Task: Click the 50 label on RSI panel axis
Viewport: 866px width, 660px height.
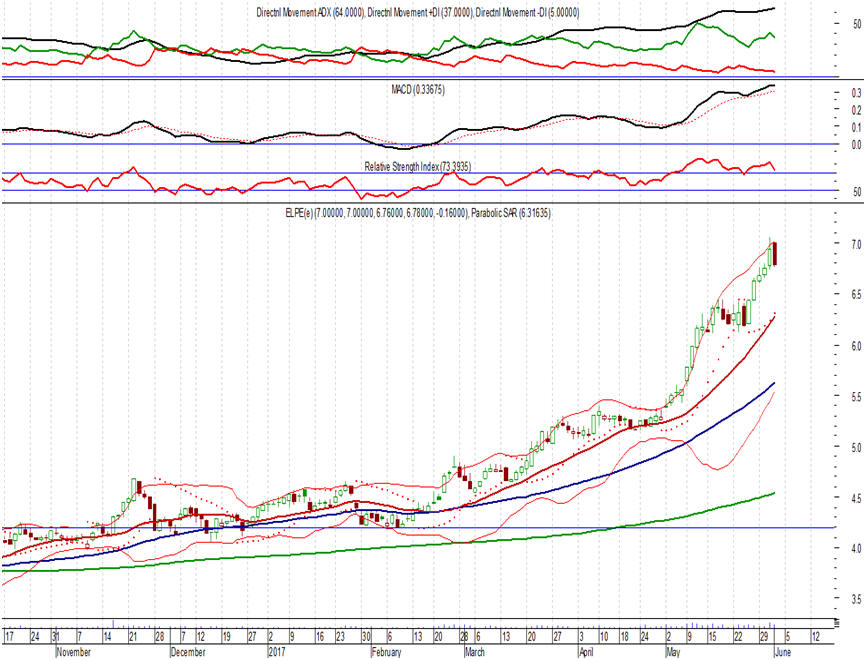Action: click(857, 192)
